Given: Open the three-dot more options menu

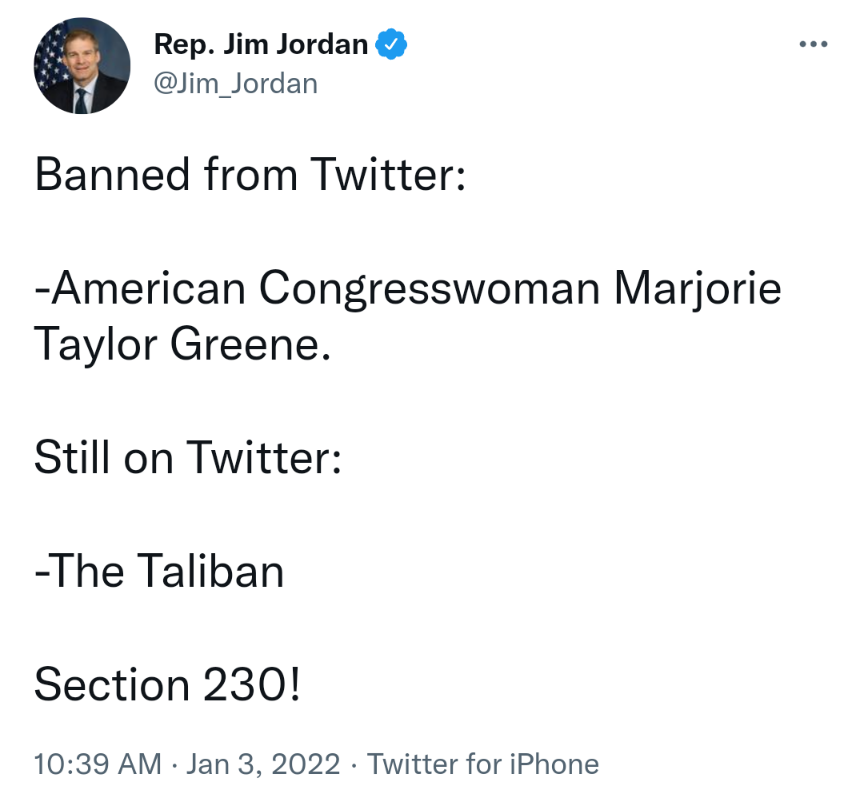Looking at the screenshot, I should click(x=814, y=44).
